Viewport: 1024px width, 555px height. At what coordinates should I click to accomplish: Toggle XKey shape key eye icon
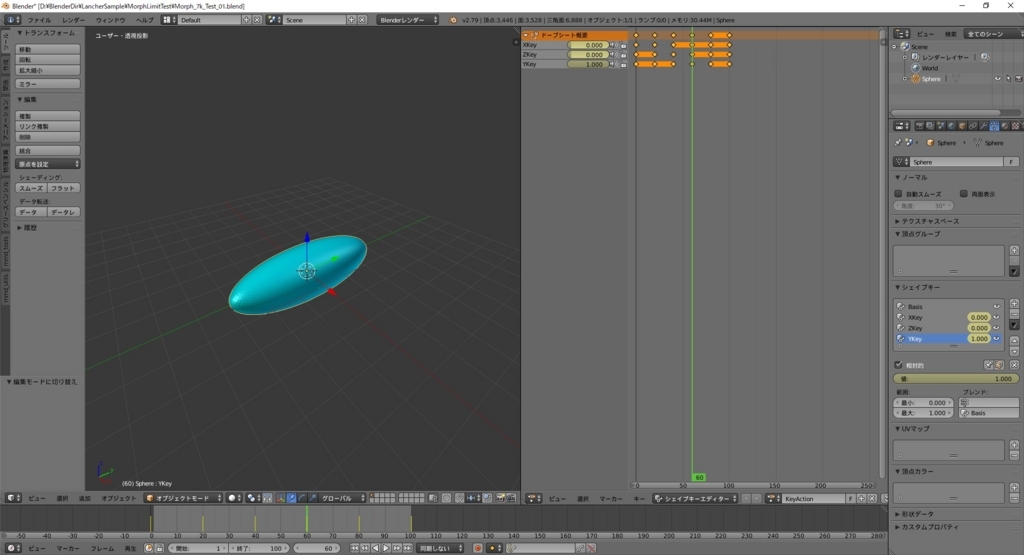(997, 317)
